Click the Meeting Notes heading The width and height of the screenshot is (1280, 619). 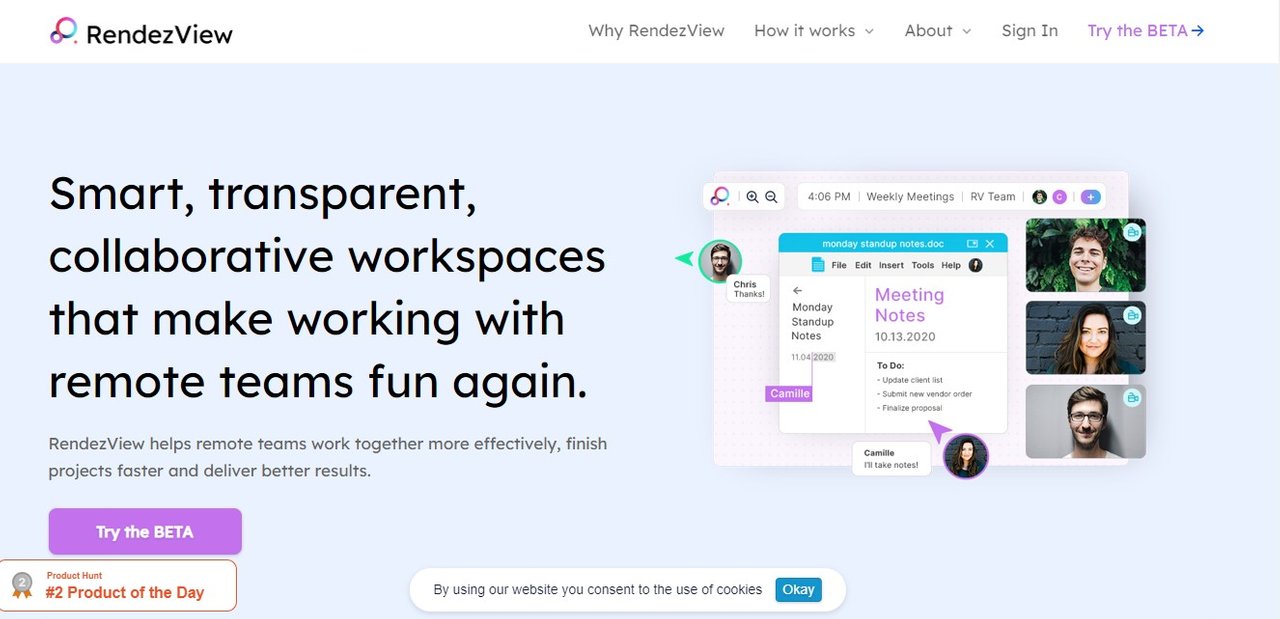pos(909,305)
